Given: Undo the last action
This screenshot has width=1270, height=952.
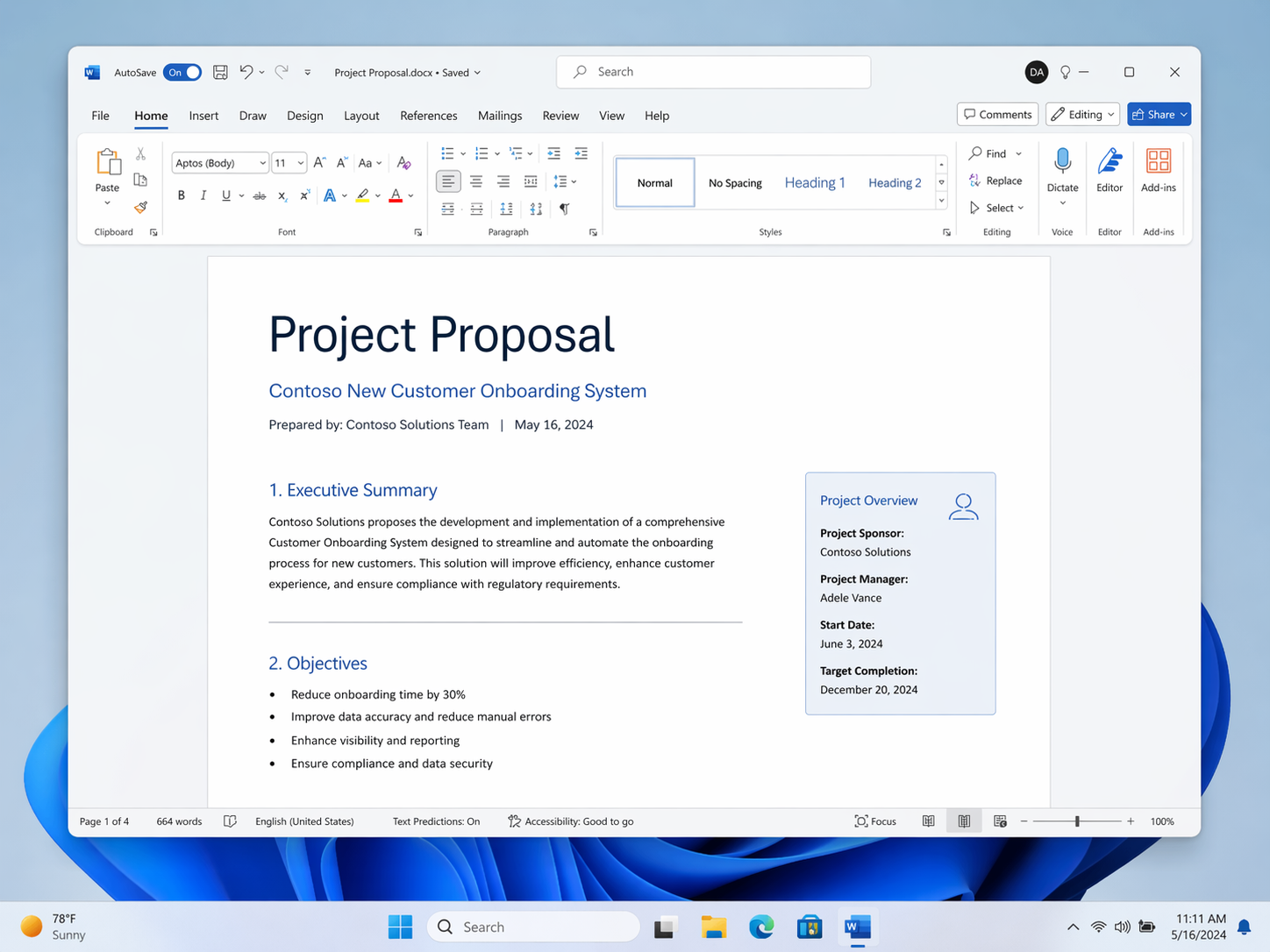Looking at the screenshot, I should point(246,72).
